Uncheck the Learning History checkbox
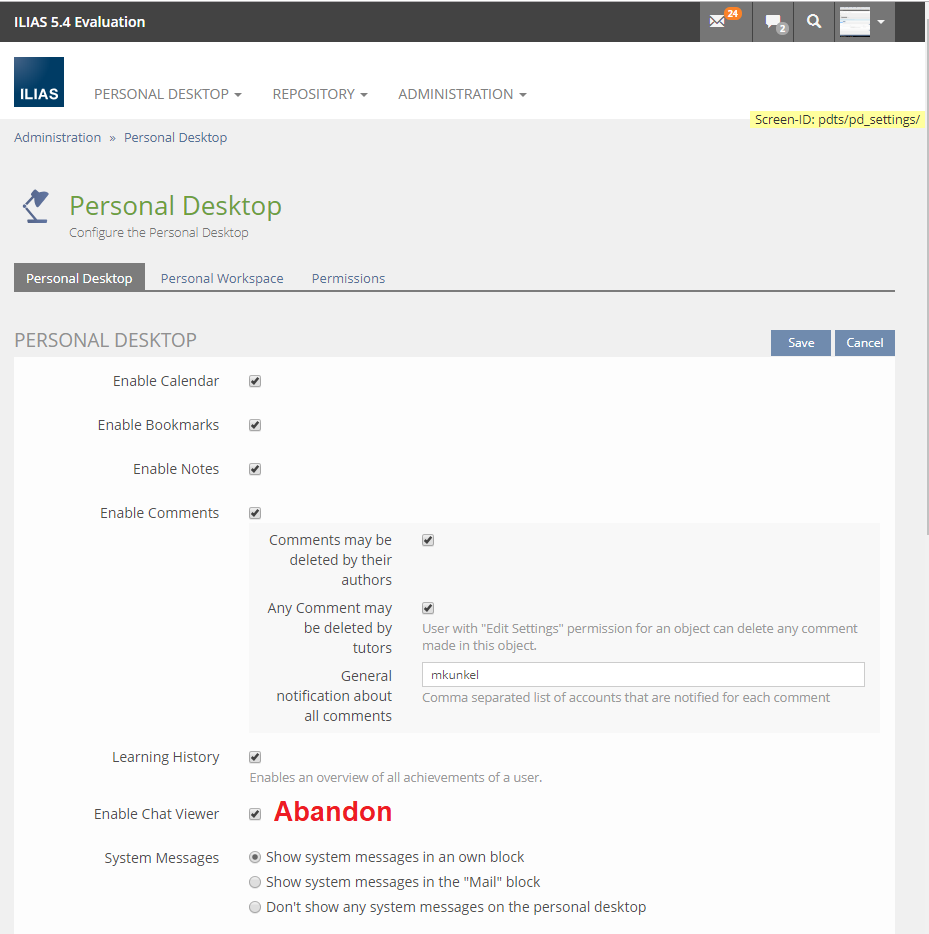Screen dimensions: 929x934 (255, 757)
